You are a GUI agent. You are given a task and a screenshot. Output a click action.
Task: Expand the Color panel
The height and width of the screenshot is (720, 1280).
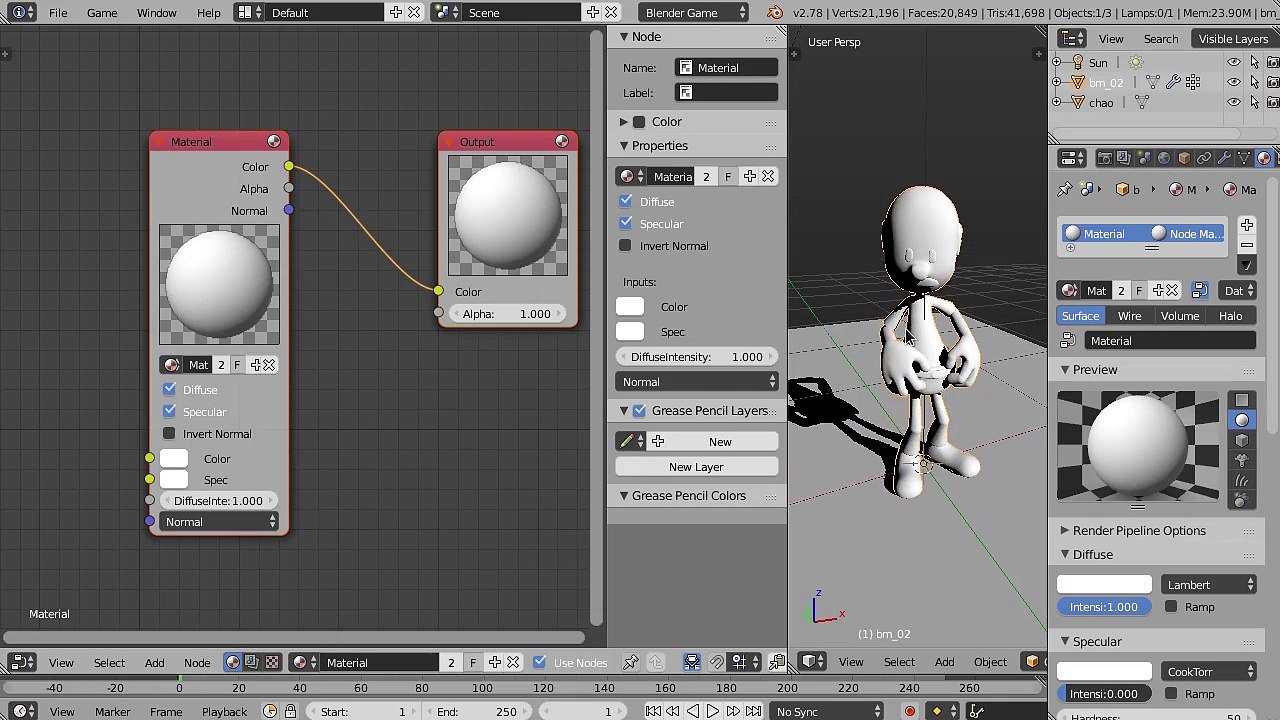pos(624,122)
